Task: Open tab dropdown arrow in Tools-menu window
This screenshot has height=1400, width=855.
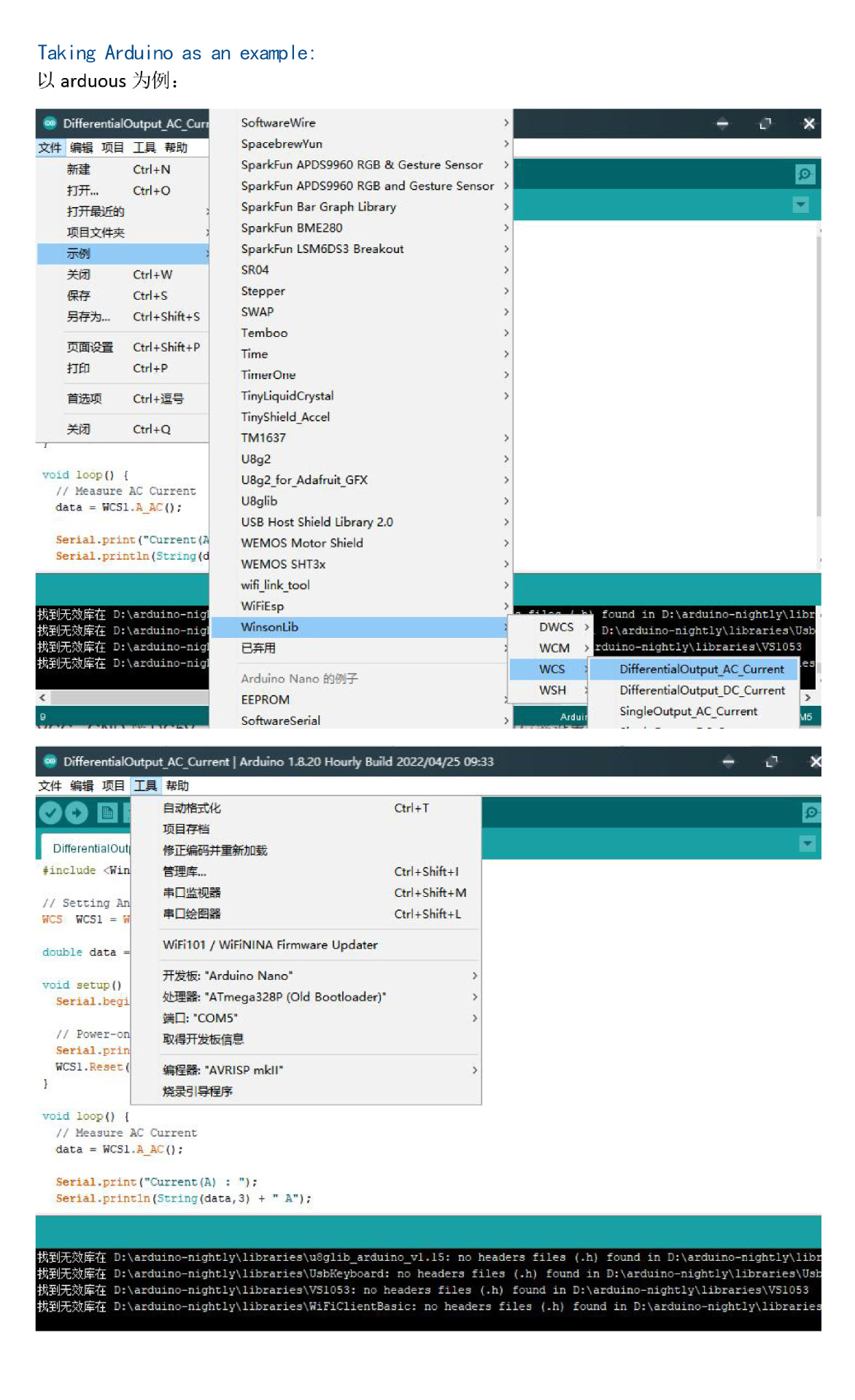Action: [x=807, y=844]
